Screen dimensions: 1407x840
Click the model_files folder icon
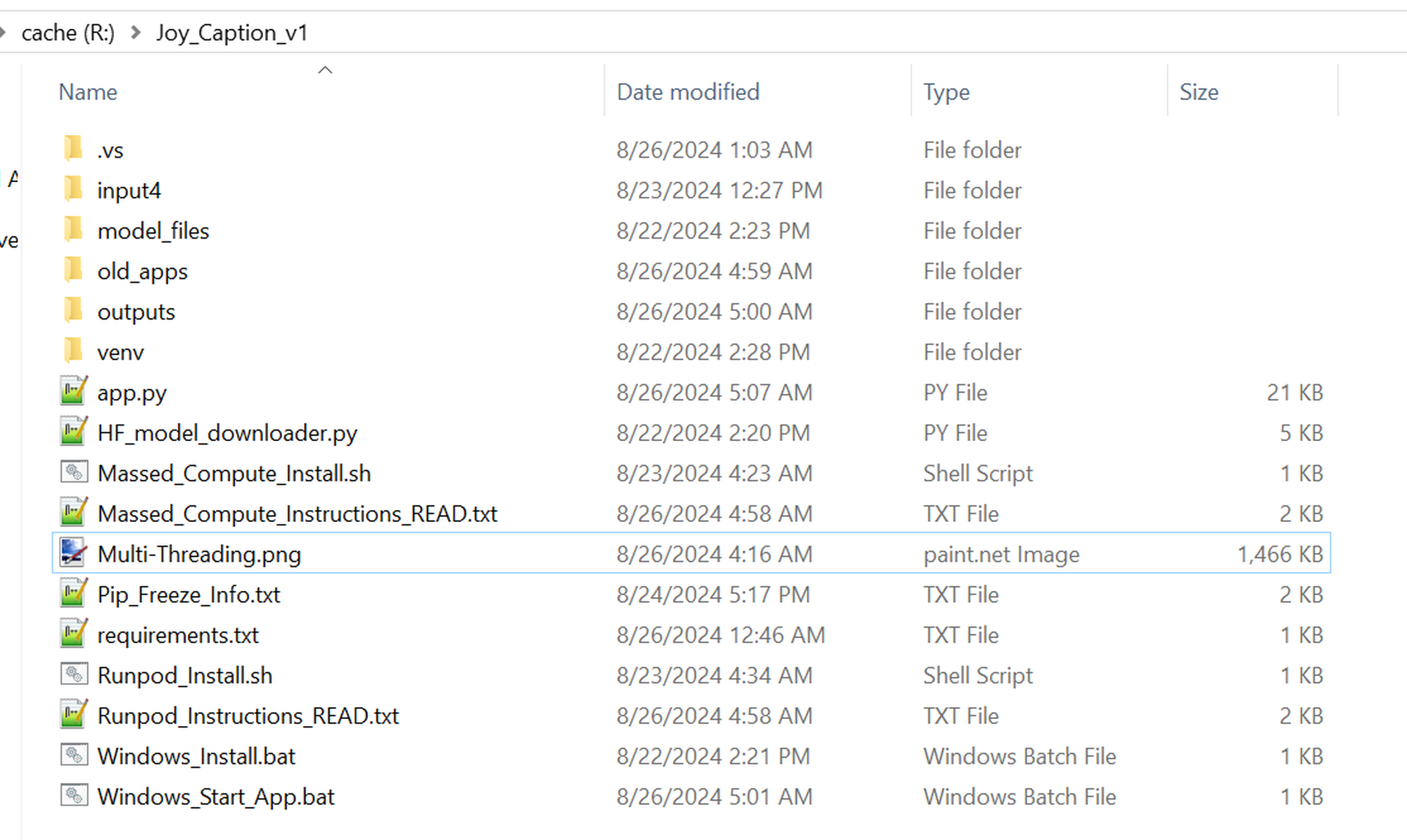click(73, 230)
